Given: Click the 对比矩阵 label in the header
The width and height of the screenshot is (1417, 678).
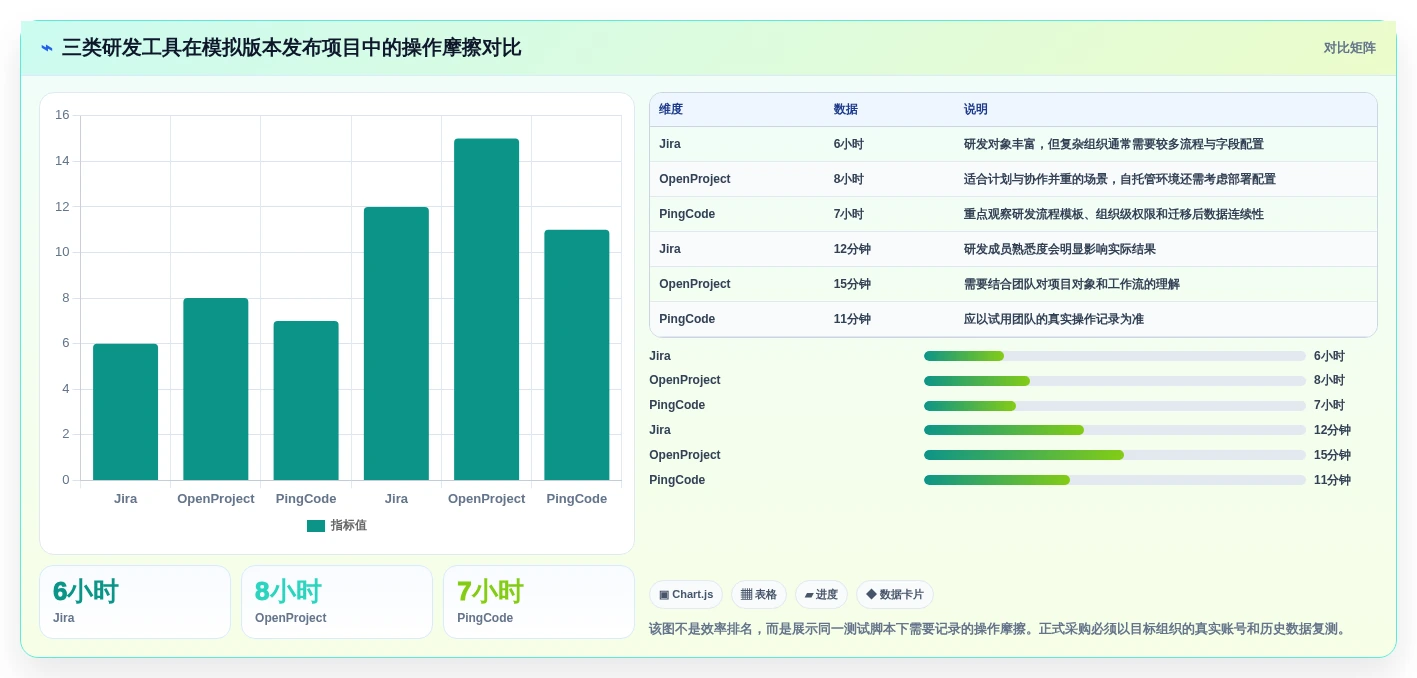Looking at the screenshot, I should click(1349, 48).
